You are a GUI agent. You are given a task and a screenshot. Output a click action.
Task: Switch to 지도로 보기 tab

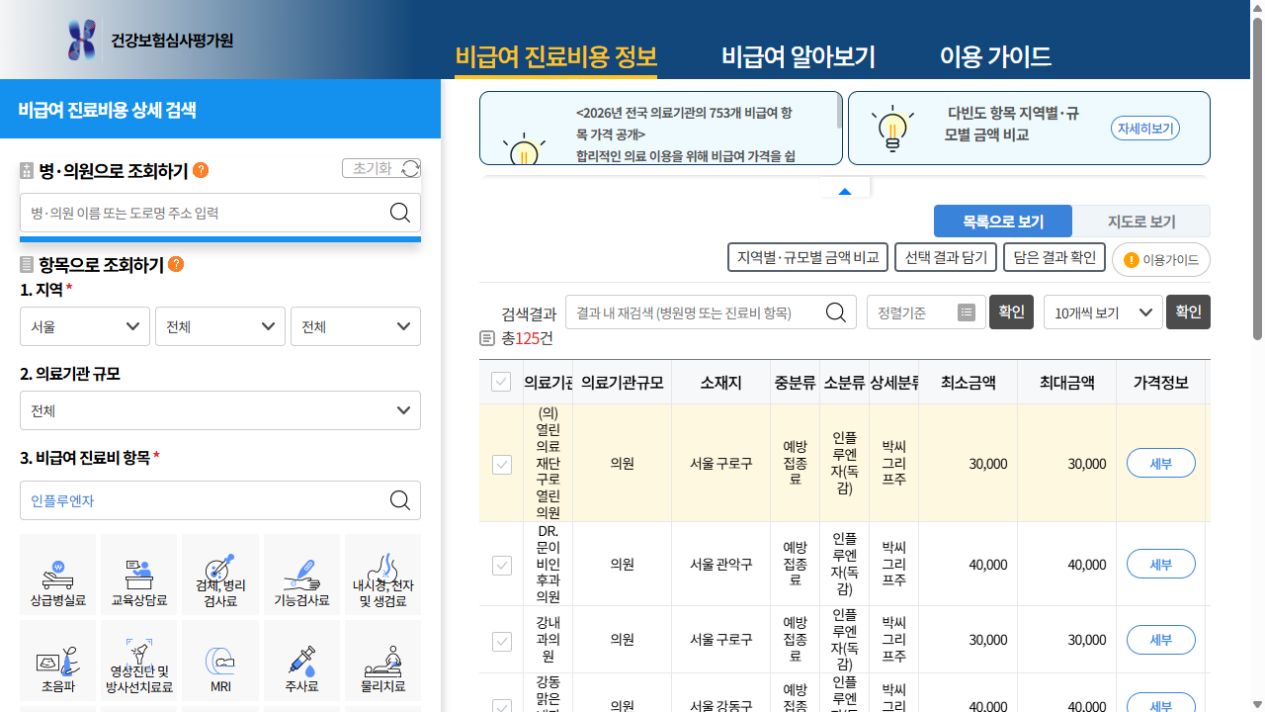click(1141, 221)
